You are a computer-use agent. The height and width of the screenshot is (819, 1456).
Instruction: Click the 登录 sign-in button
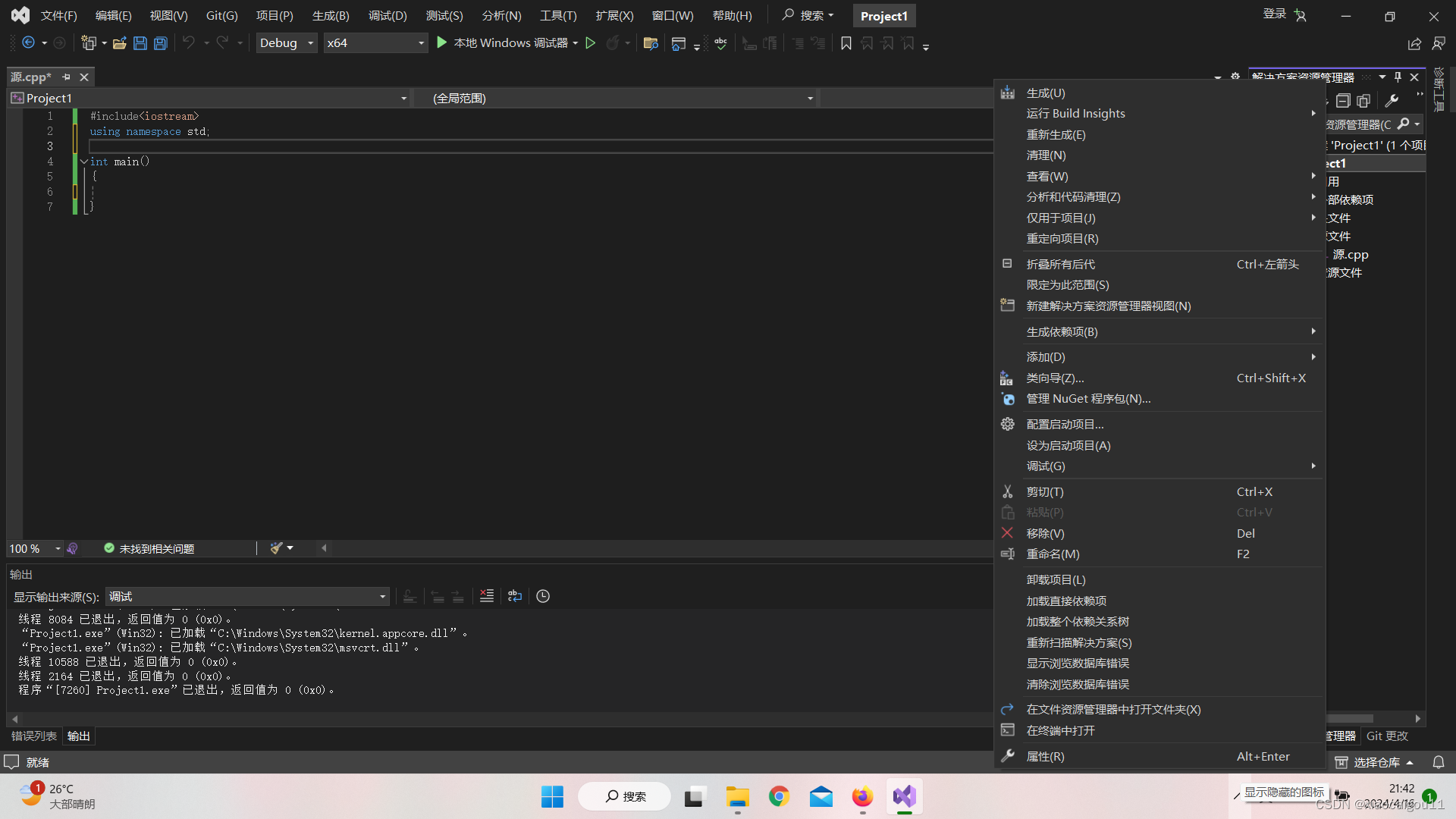(x=1275, y=14)
